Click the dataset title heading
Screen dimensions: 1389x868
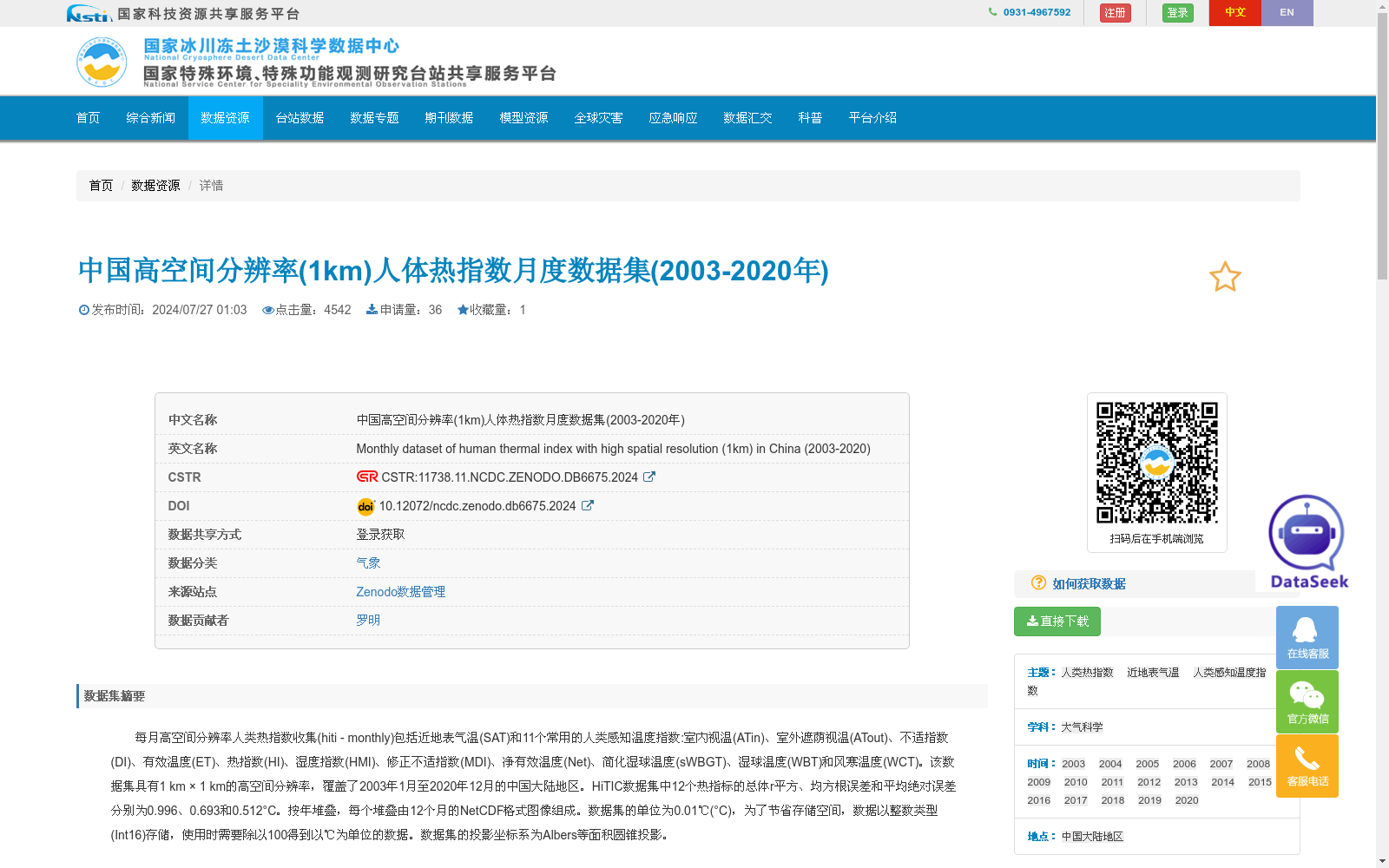click(x=453, y=271)
